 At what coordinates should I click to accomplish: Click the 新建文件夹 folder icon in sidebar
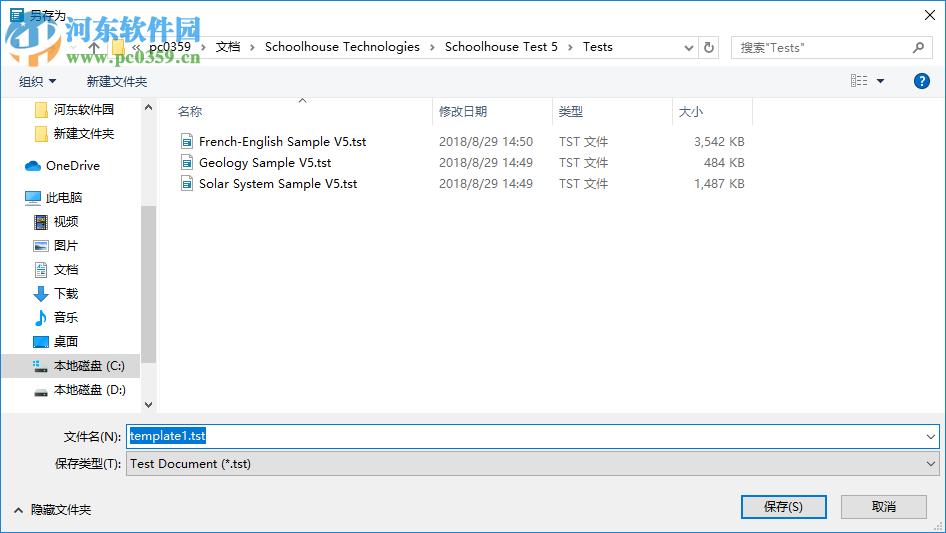(41, 133)
